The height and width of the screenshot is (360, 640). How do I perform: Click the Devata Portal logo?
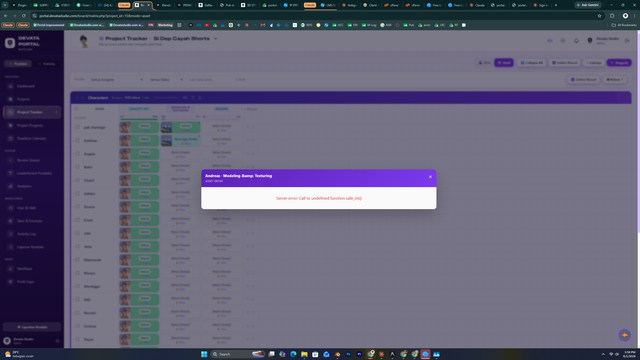pos(10,43)
